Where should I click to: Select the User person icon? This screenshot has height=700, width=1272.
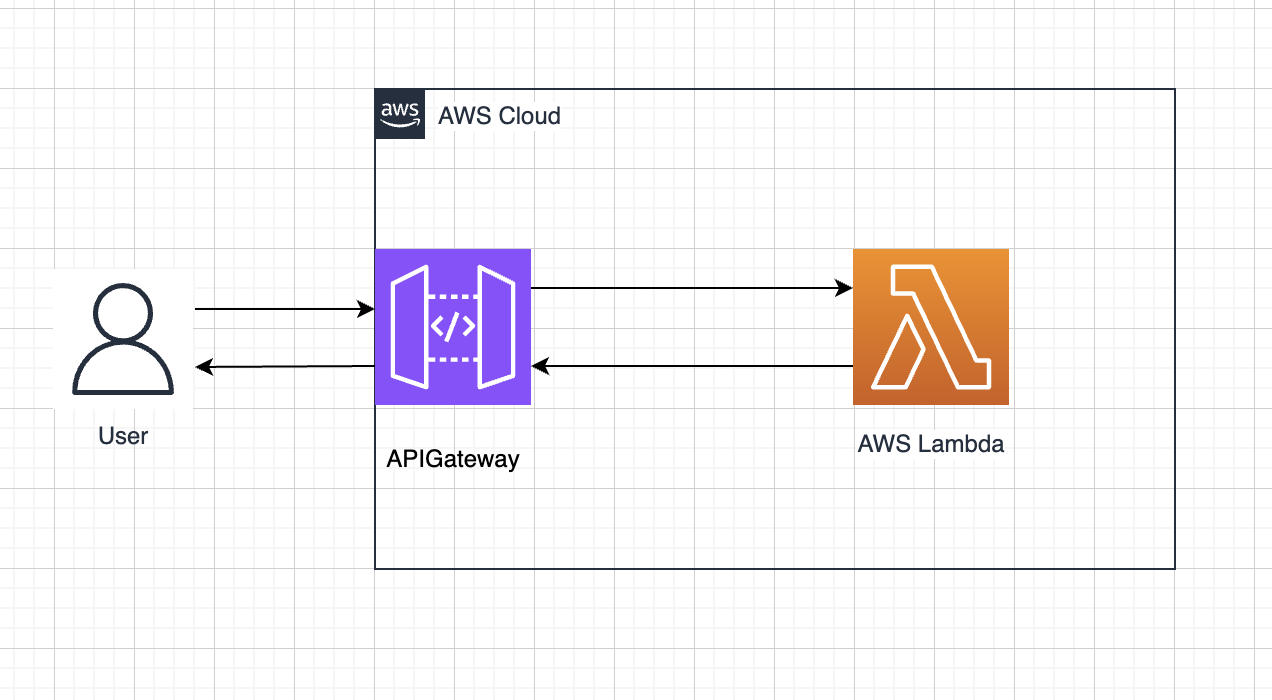122,340
